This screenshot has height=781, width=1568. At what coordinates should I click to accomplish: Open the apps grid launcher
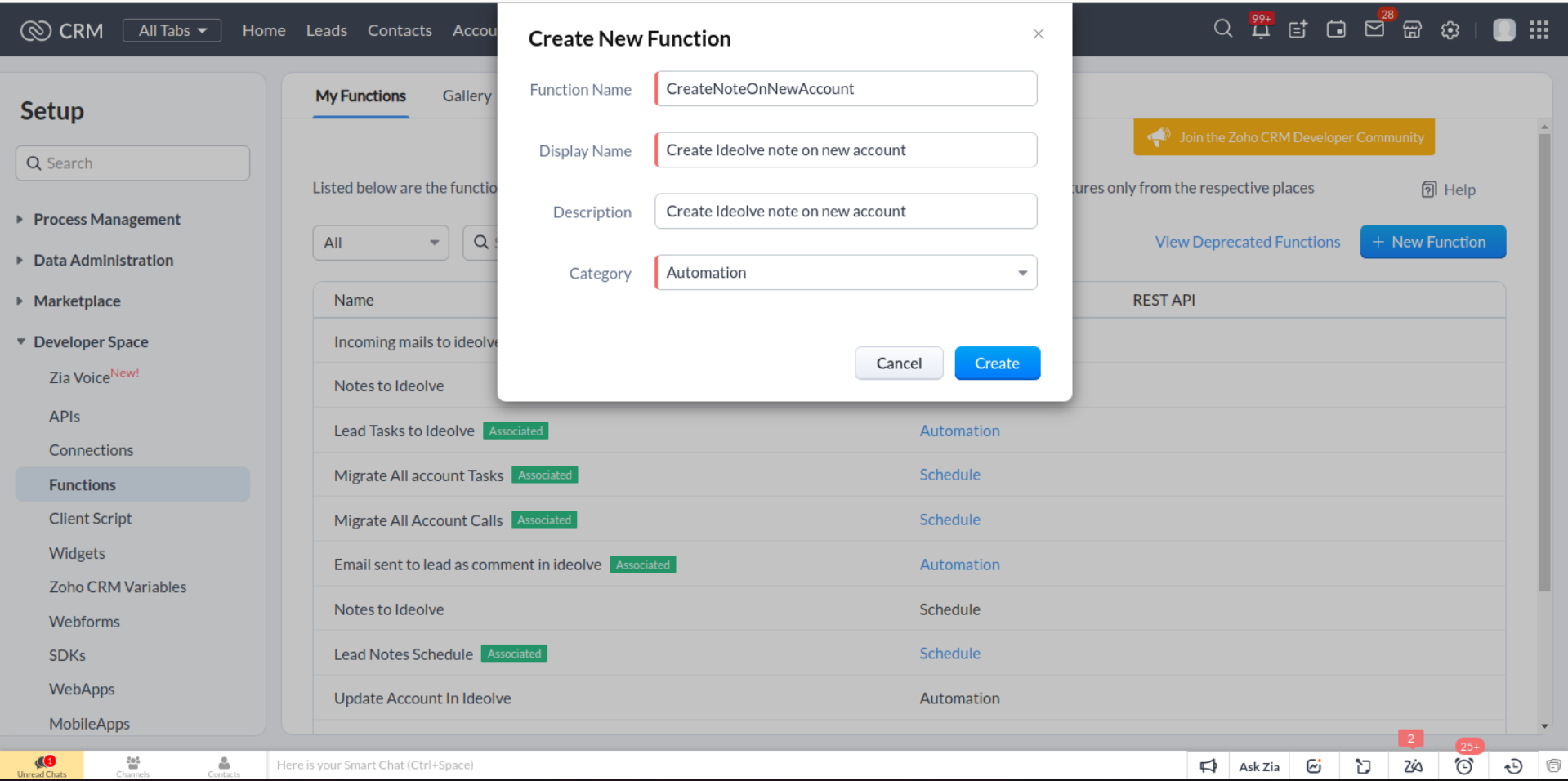pyautogui.click(x=1539, y=30)
